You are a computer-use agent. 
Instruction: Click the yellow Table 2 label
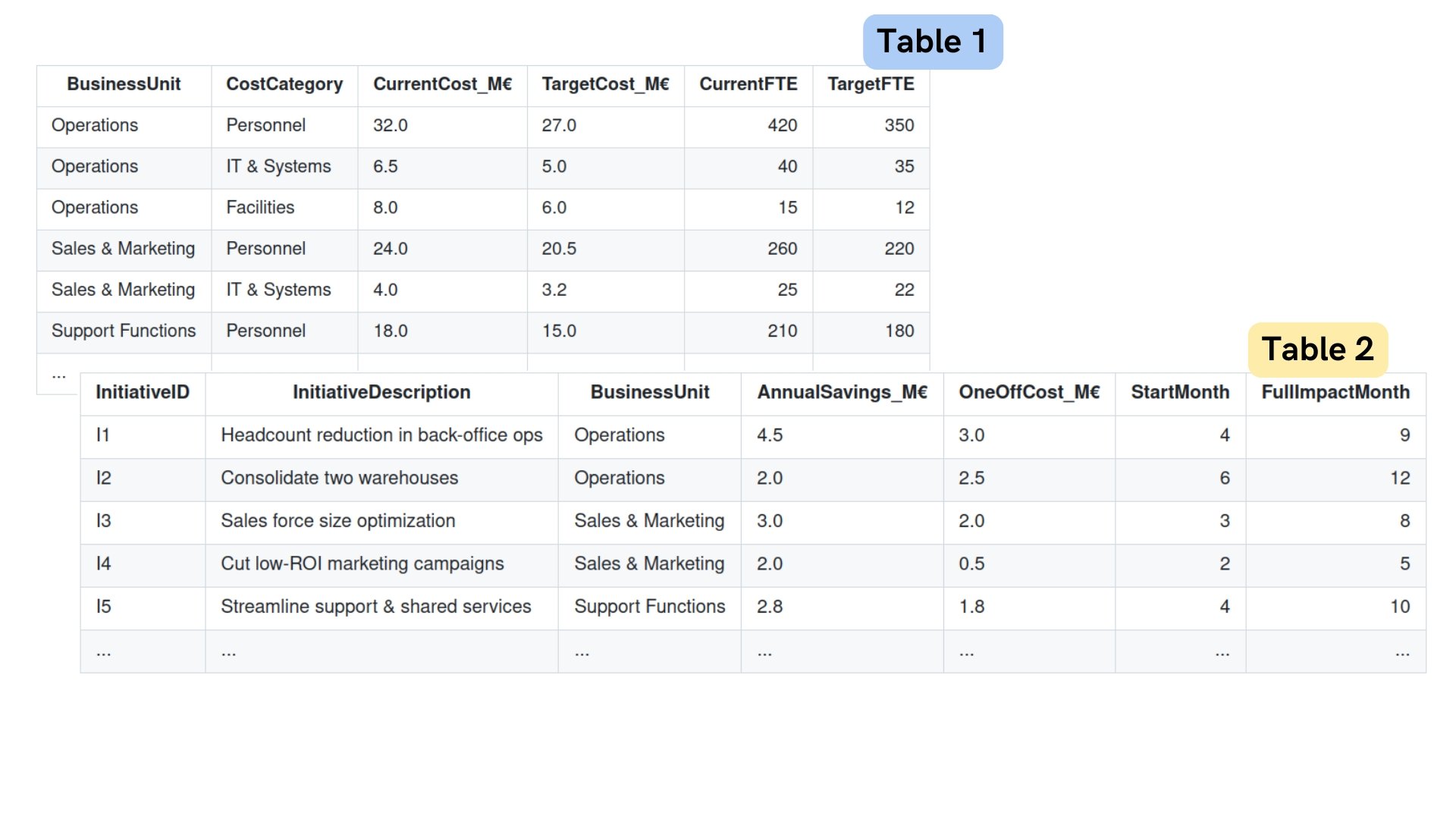tap(1317, 350)
